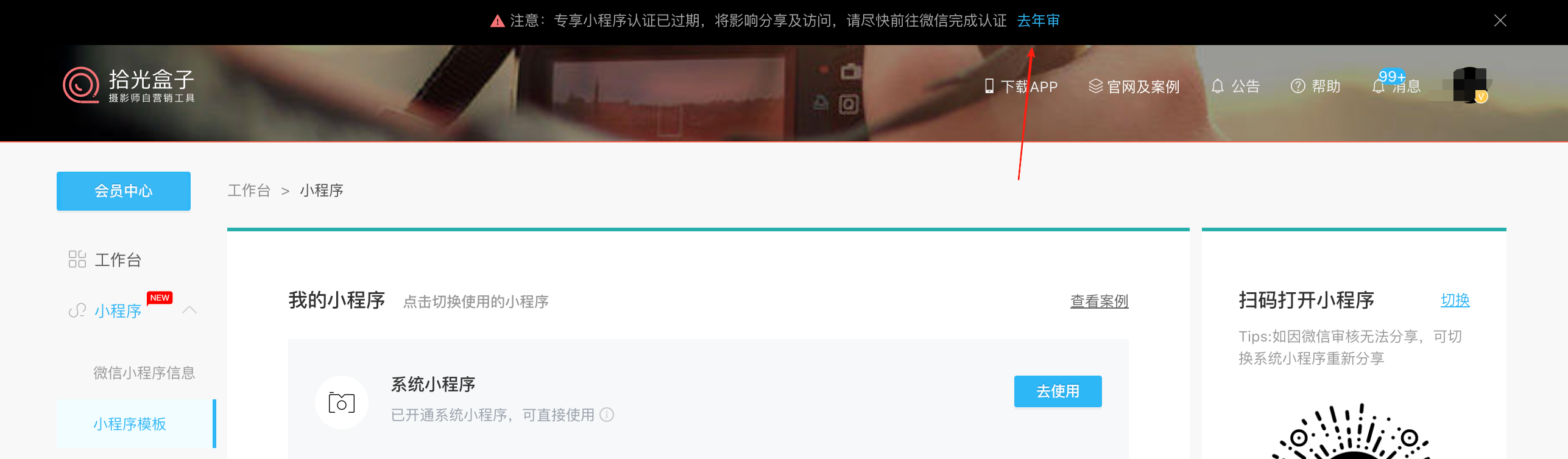
Task: Open the 查看案例 link
Action: (1100, 301)
